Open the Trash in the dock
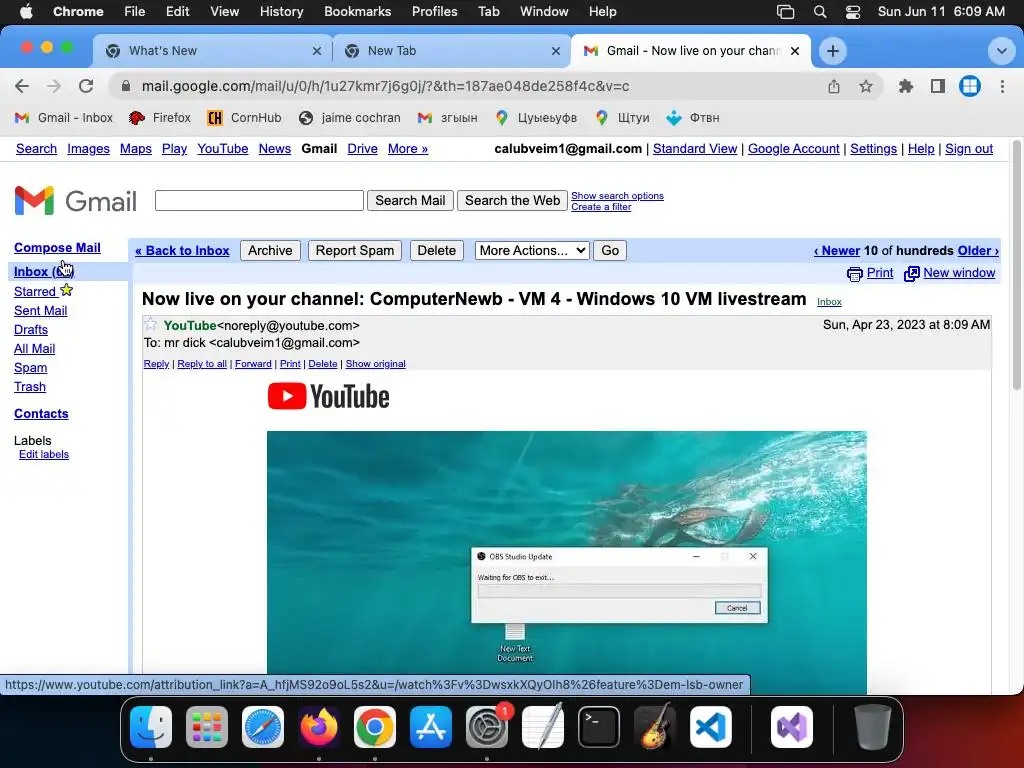Viewport: 1024px width, 768px height. coord(872,727)
